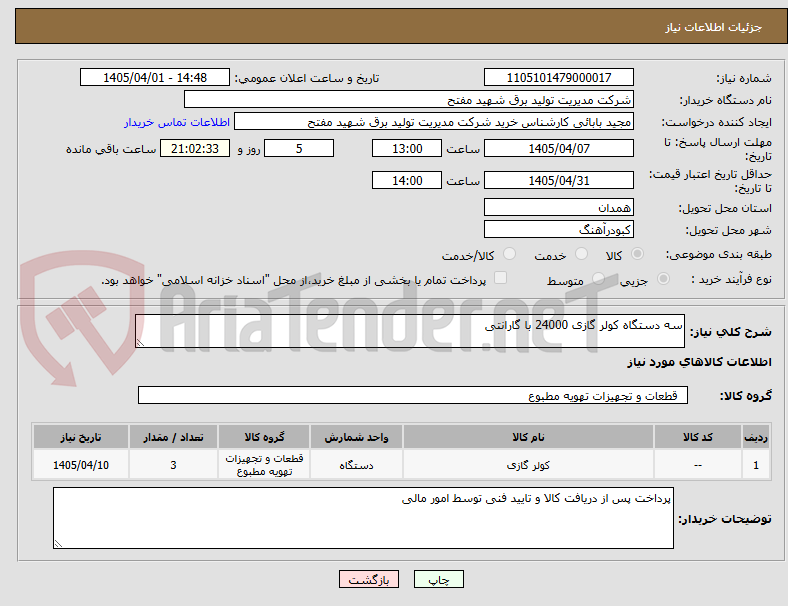Click remaining days field showing 5

coord(299,149)
